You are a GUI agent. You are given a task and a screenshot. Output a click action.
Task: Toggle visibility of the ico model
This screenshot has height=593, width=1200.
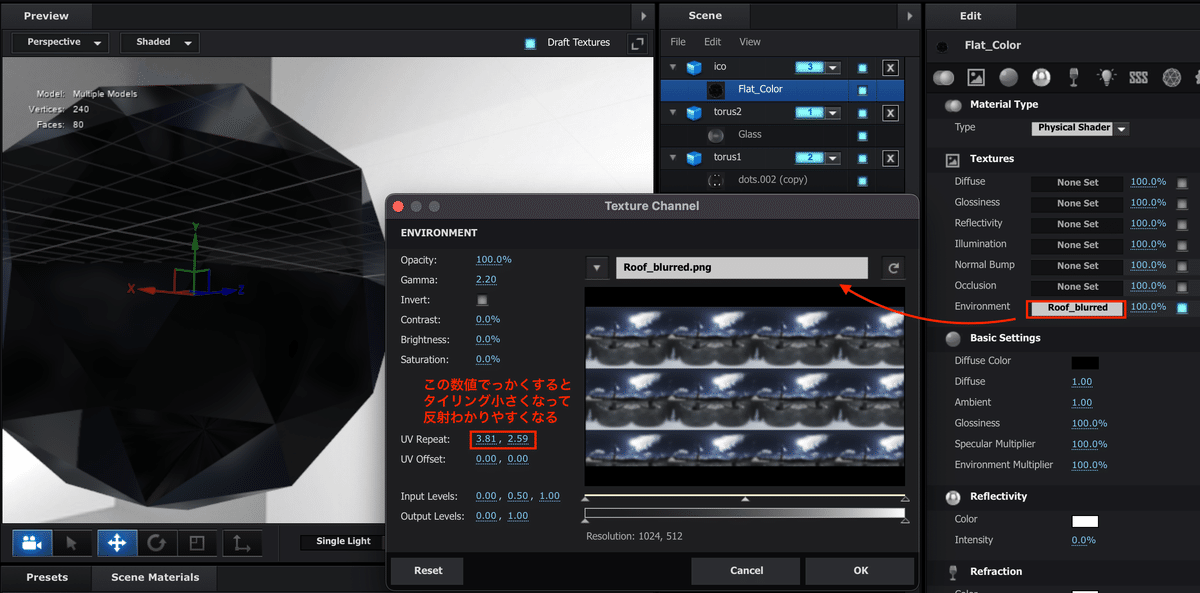(x=862, y=68)
